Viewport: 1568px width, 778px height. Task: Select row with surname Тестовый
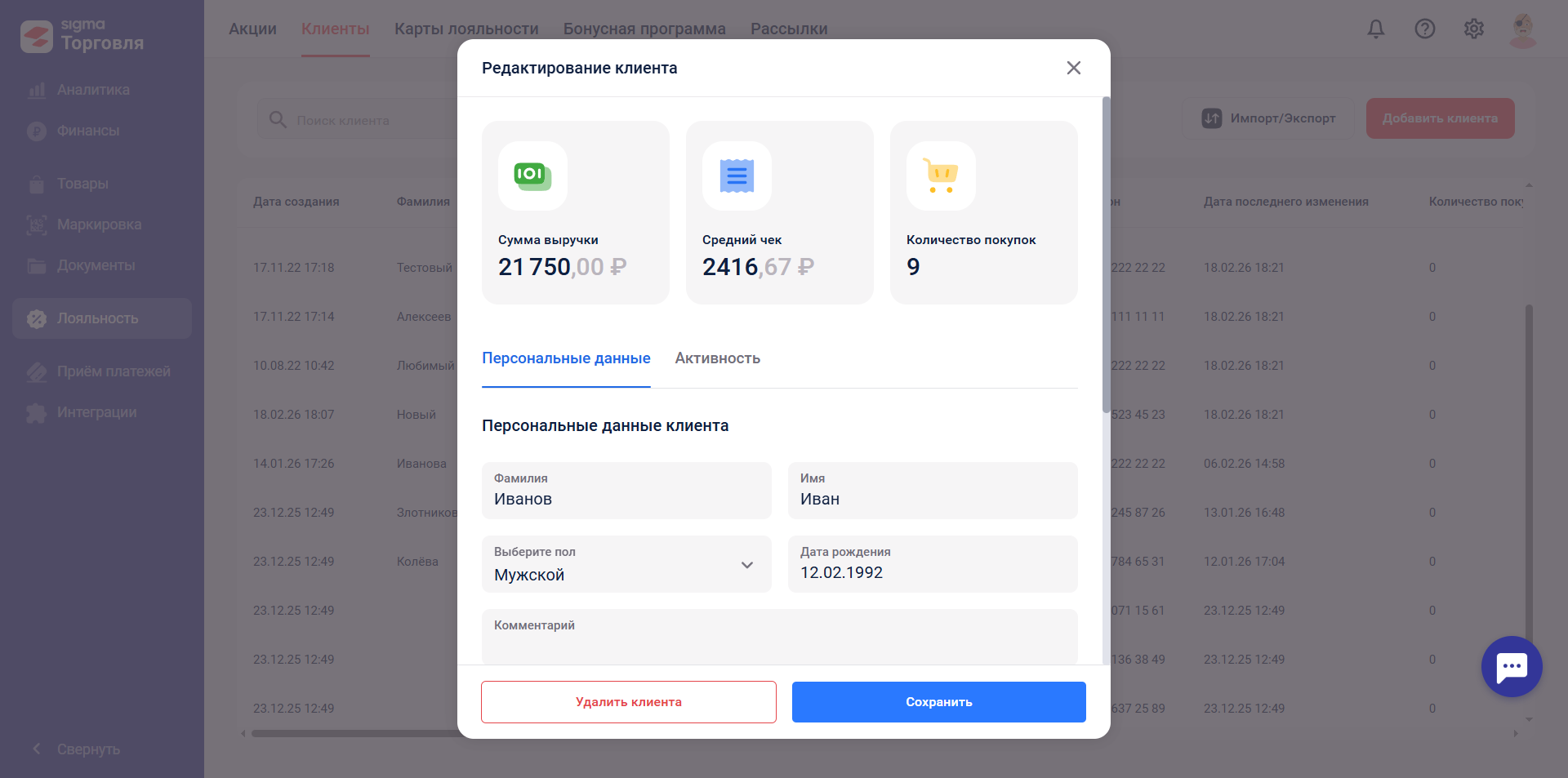[425, 268]
